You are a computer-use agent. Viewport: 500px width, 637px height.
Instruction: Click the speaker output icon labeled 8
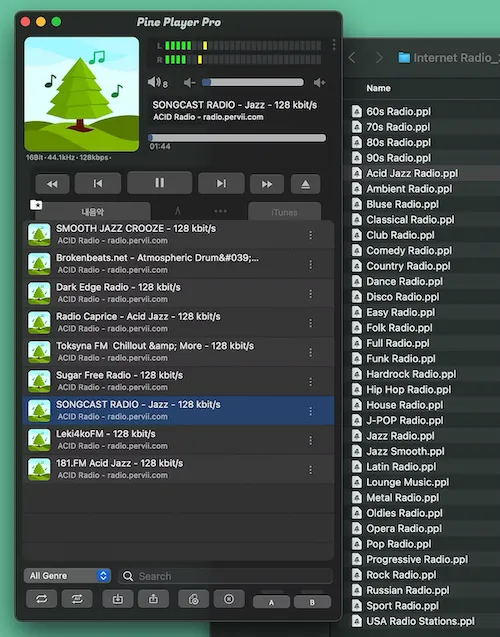[x=158, y=82]
